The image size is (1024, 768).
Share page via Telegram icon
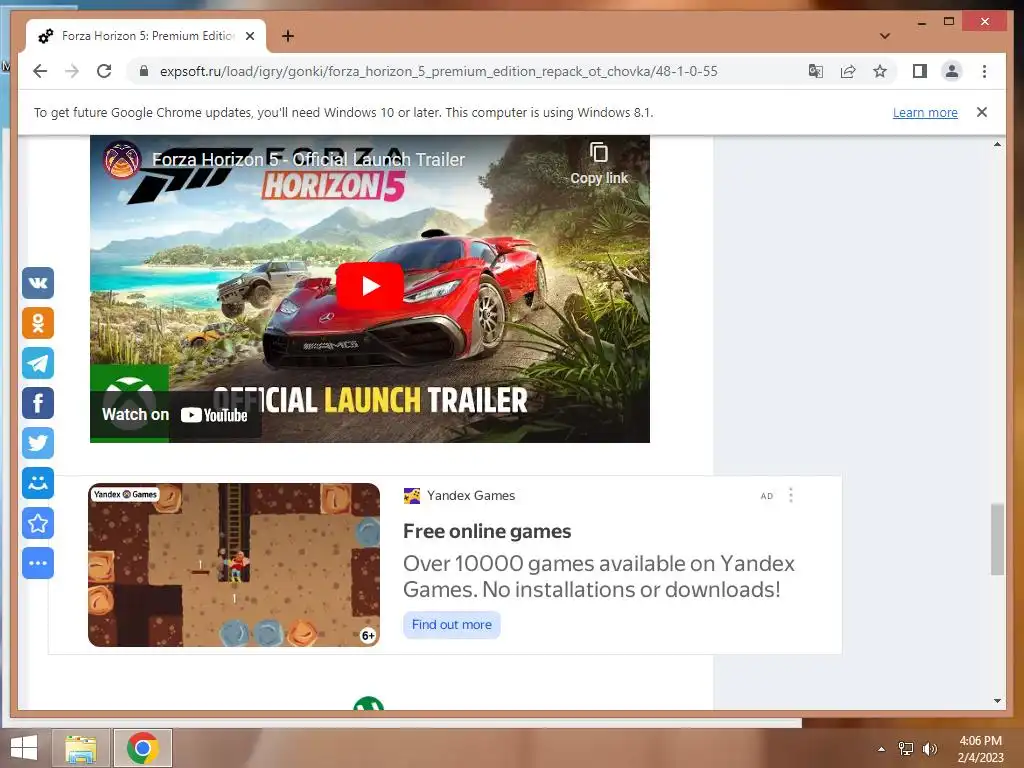pyautogui.click(x=38, y=363)
